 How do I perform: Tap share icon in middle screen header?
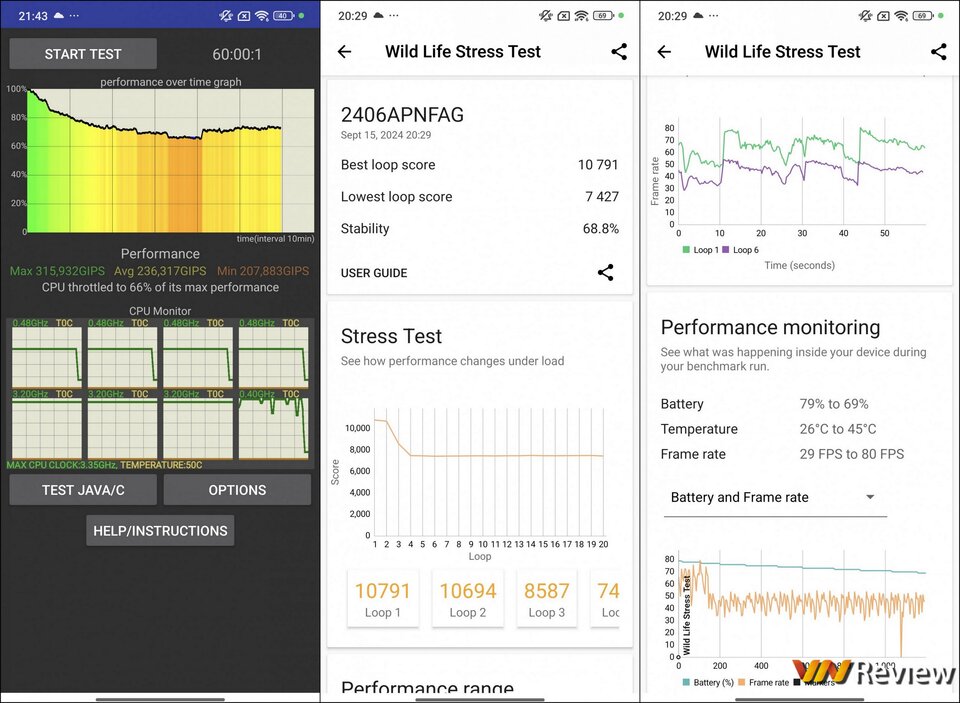tap(619, 51)
